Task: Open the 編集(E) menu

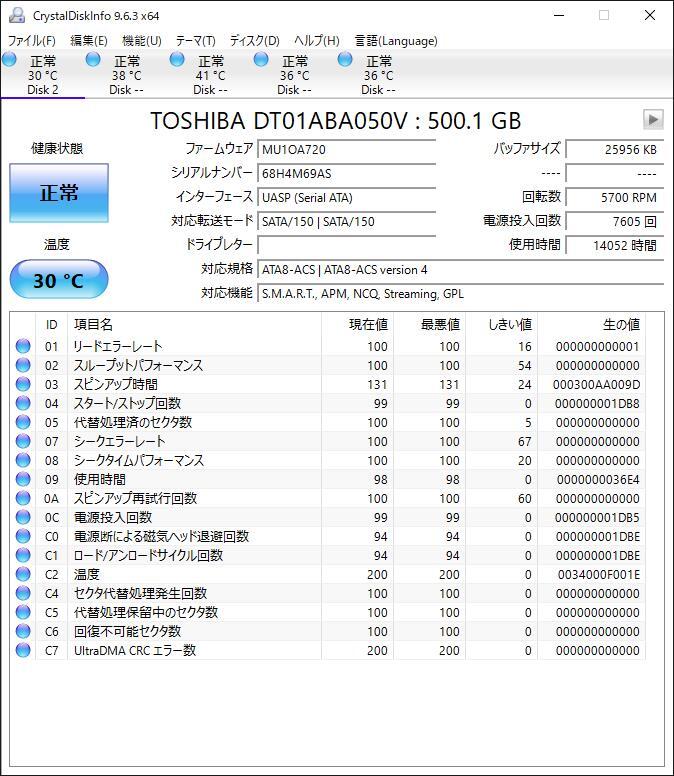Action: coord(89,41)
